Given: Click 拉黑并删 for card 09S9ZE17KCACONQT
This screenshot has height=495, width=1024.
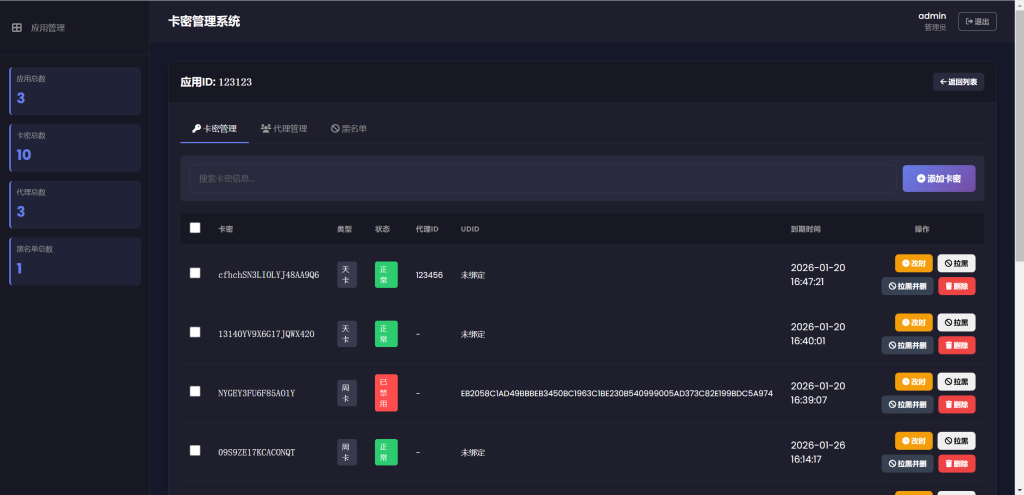Looking at the screenshot, I should tap(907, 463).
